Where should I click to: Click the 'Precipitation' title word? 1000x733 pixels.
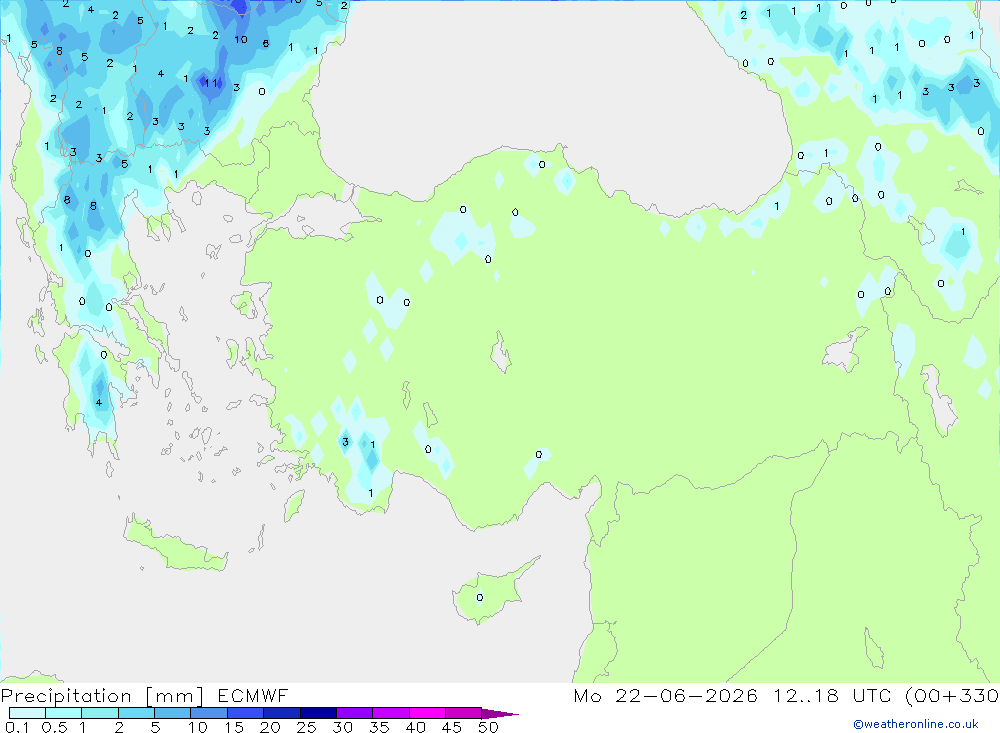coord(66,696)
